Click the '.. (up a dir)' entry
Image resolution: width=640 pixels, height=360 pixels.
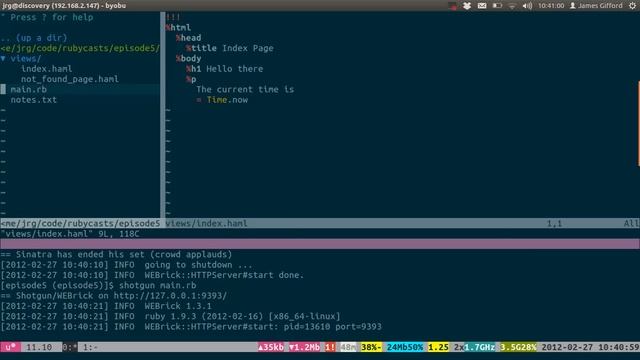(x=34, y=38)
